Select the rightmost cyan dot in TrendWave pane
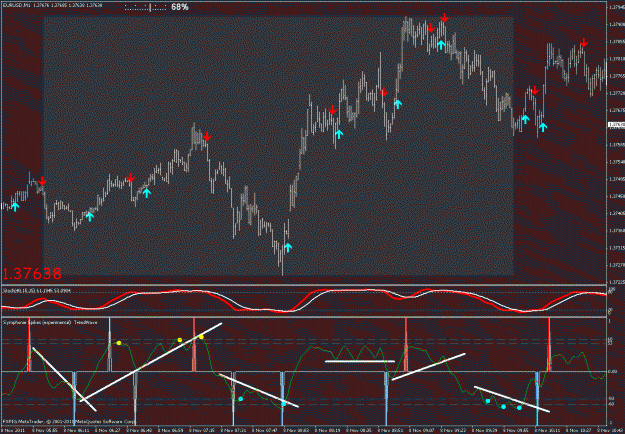 click(x=519, y=408)
